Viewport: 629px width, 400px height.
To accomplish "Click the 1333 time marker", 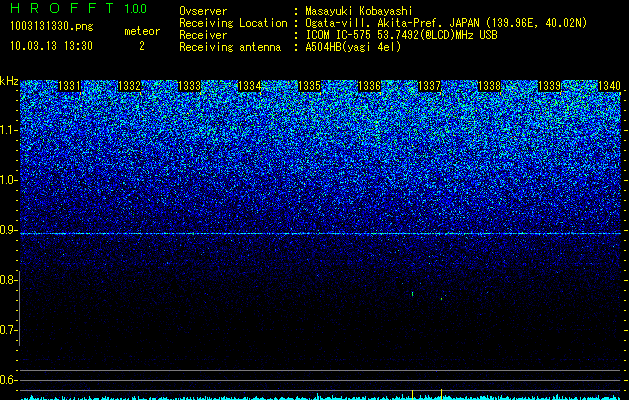I will pyautogui.click(x=189, y=86).
